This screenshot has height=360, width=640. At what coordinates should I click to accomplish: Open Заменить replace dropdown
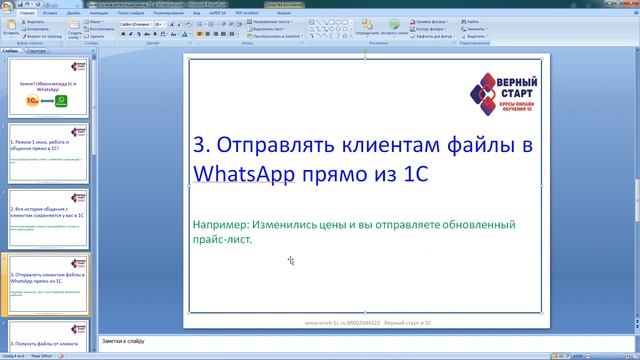(474, 29)
